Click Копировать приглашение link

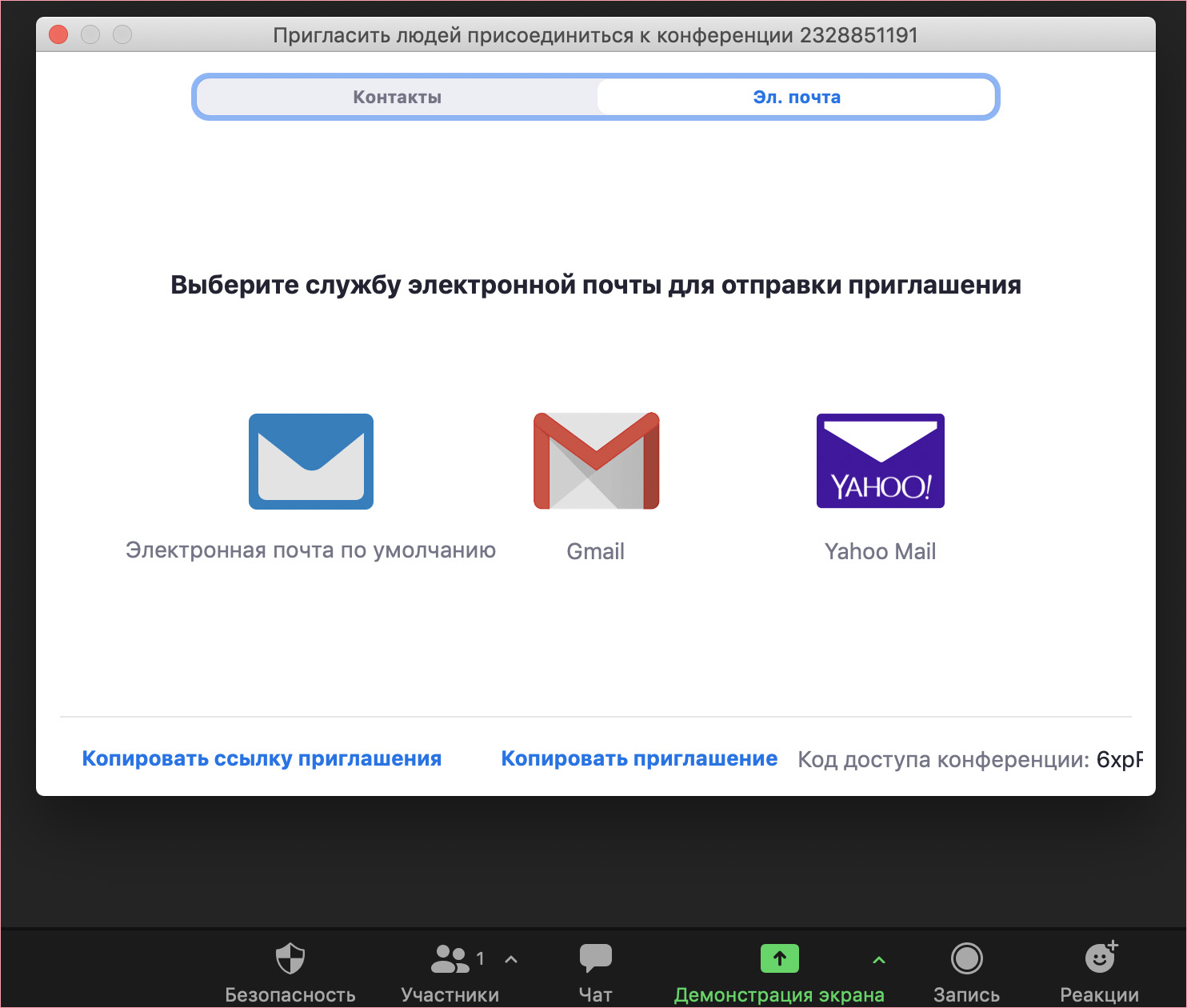point(639,758)
